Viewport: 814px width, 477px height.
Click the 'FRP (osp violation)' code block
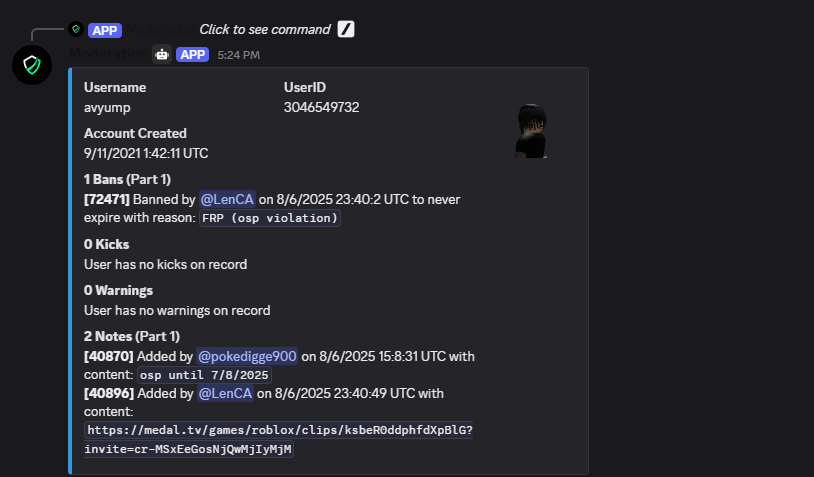click(x=270, y=218)
